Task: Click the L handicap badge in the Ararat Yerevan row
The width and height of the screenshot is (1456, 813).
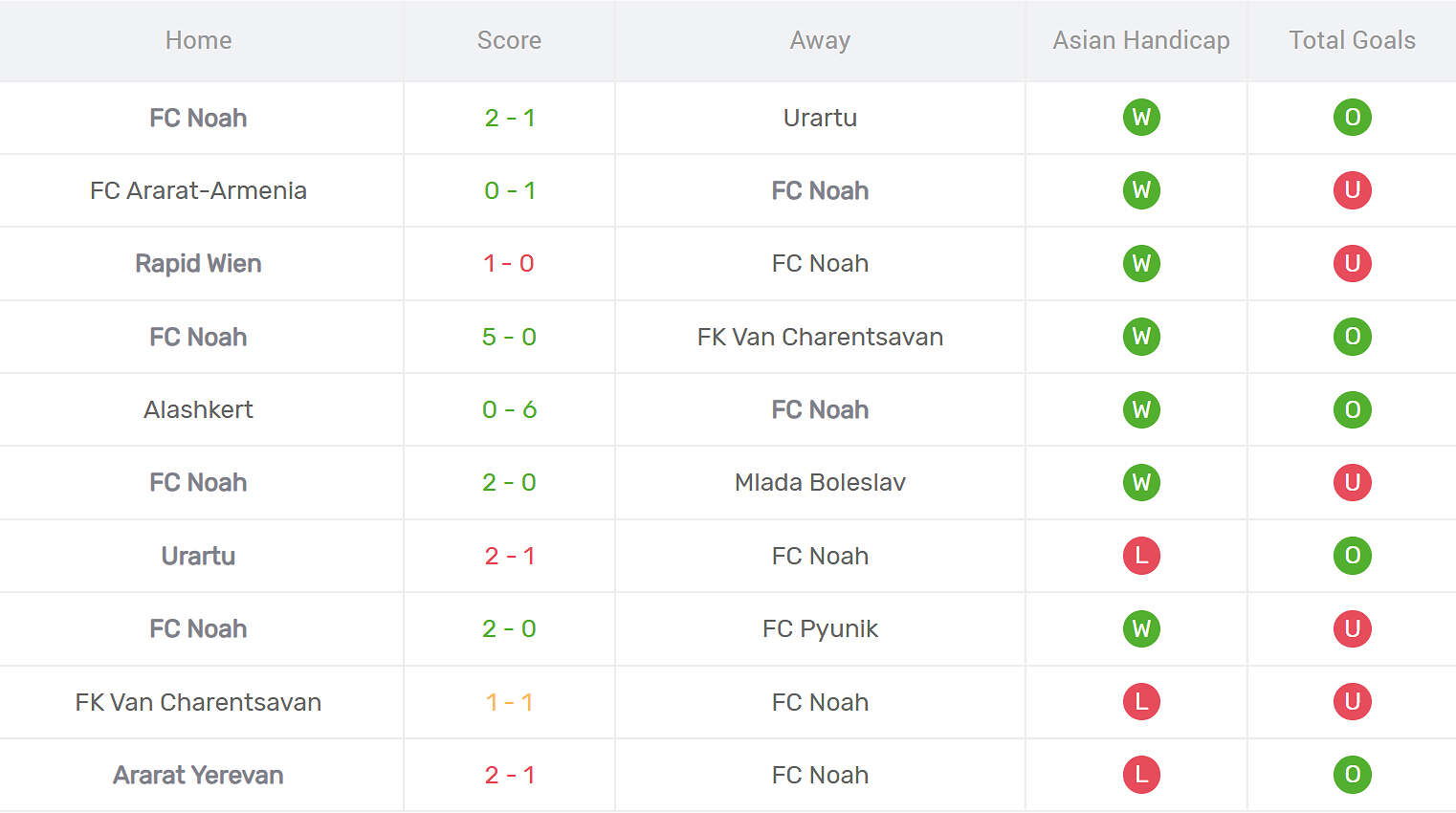Action: (1141, 775)
